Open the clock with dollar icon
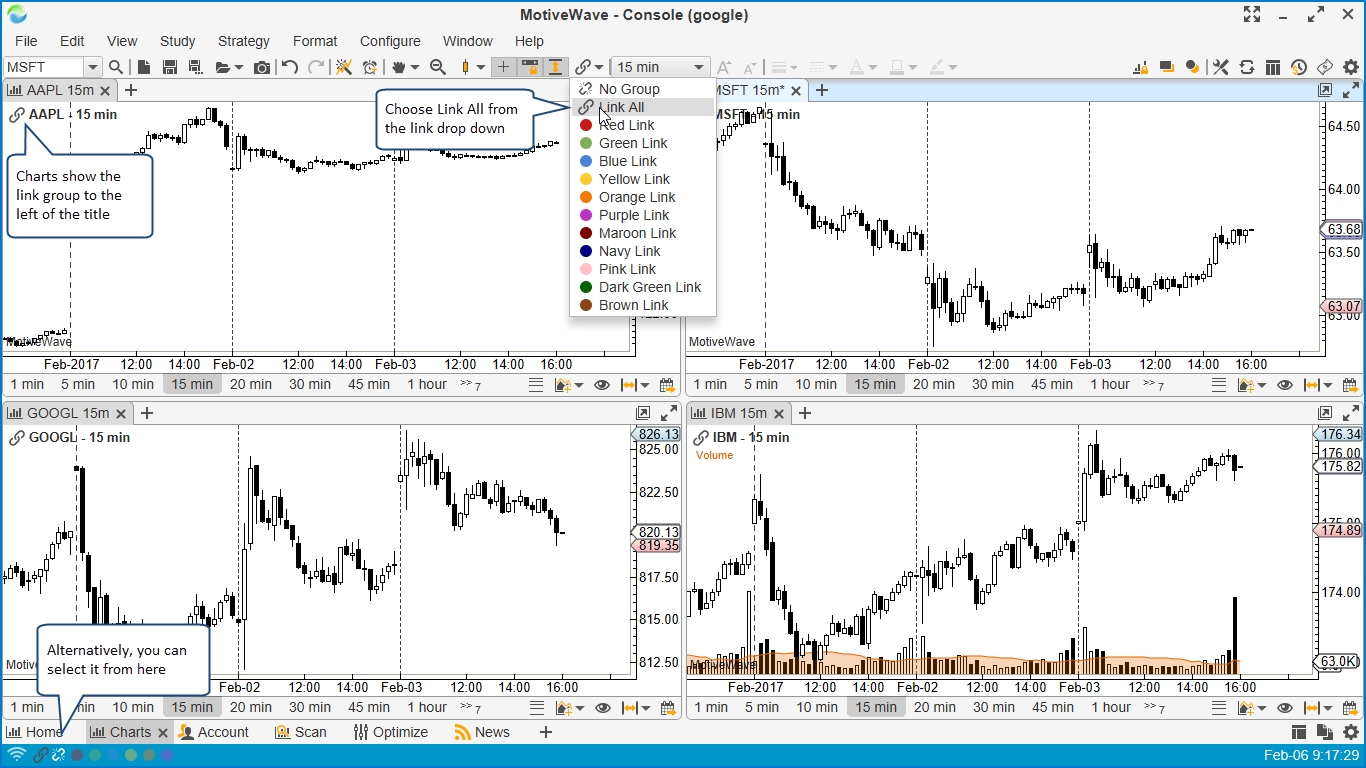The width and height of the screenshot is (1366, 768). [x=1299, y=67]
